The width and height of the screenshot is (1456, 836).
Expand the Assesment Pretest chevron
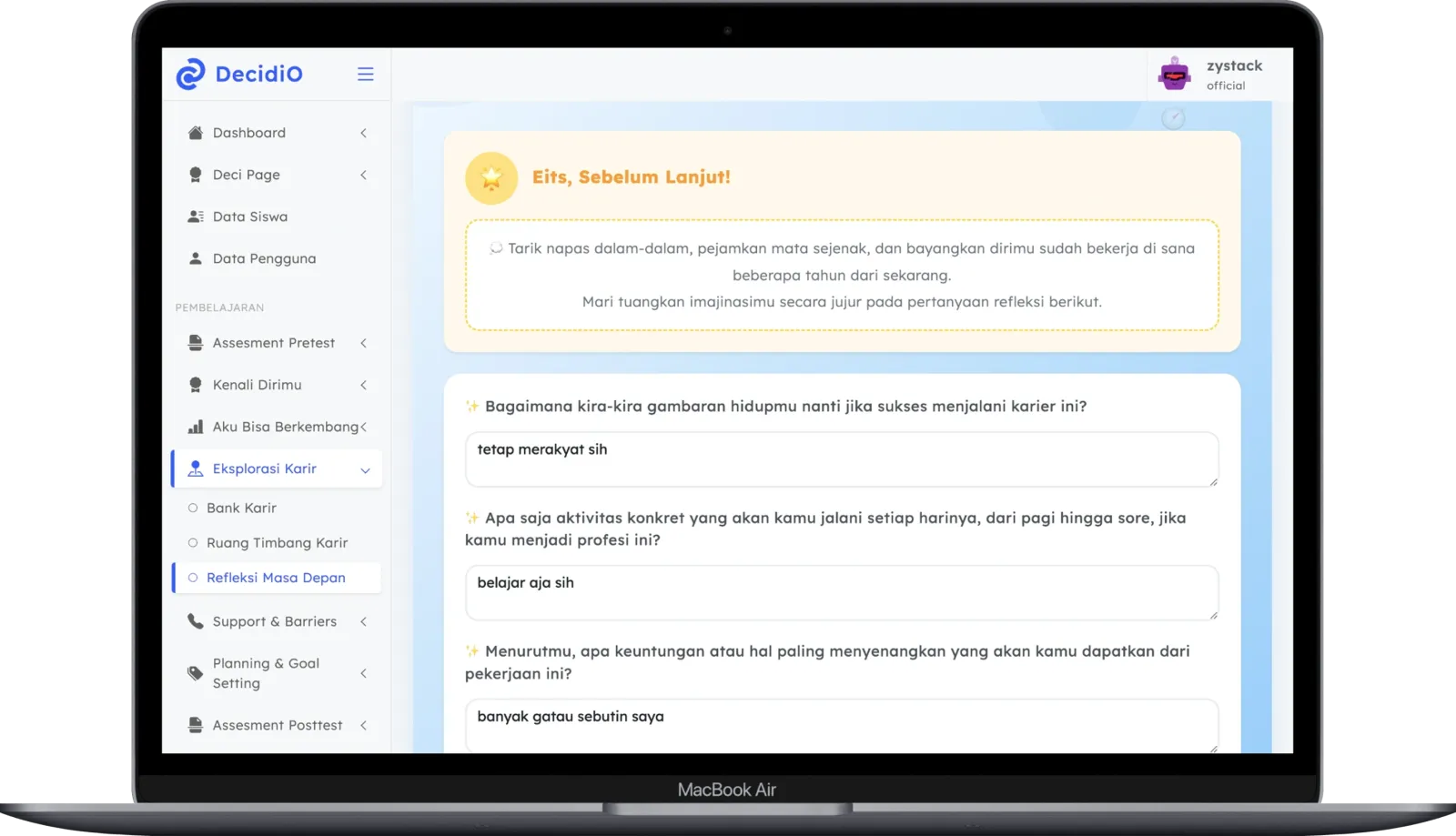click(363, 343)
